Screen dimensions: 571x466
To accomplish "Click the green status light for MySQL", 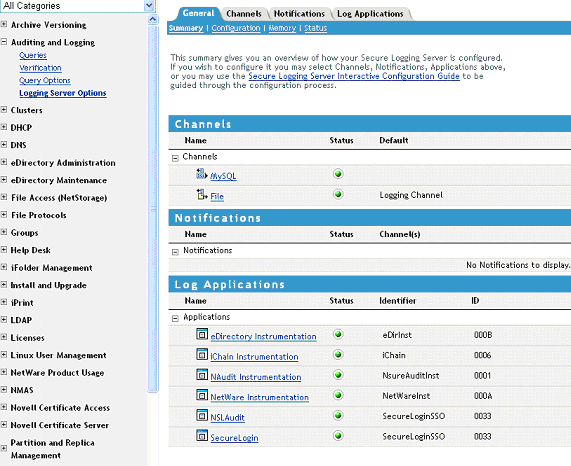I will (338, 174).
